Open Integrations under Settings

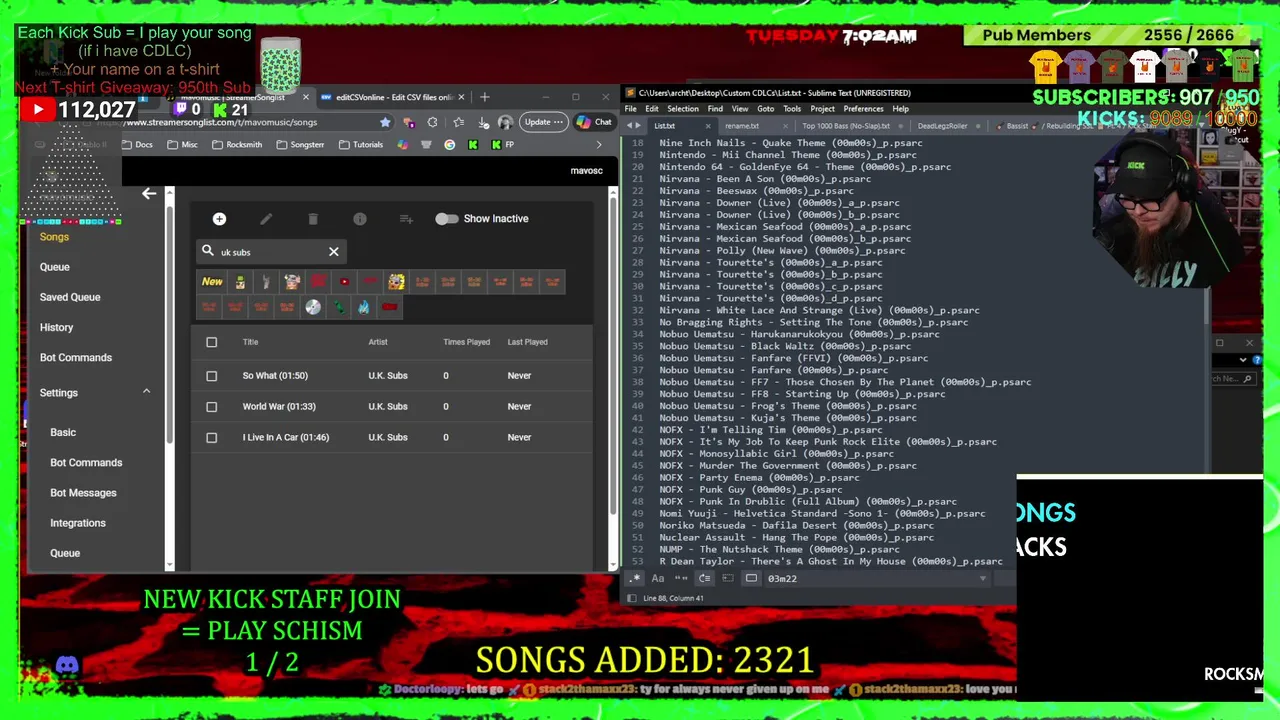[x=77, y=523]
